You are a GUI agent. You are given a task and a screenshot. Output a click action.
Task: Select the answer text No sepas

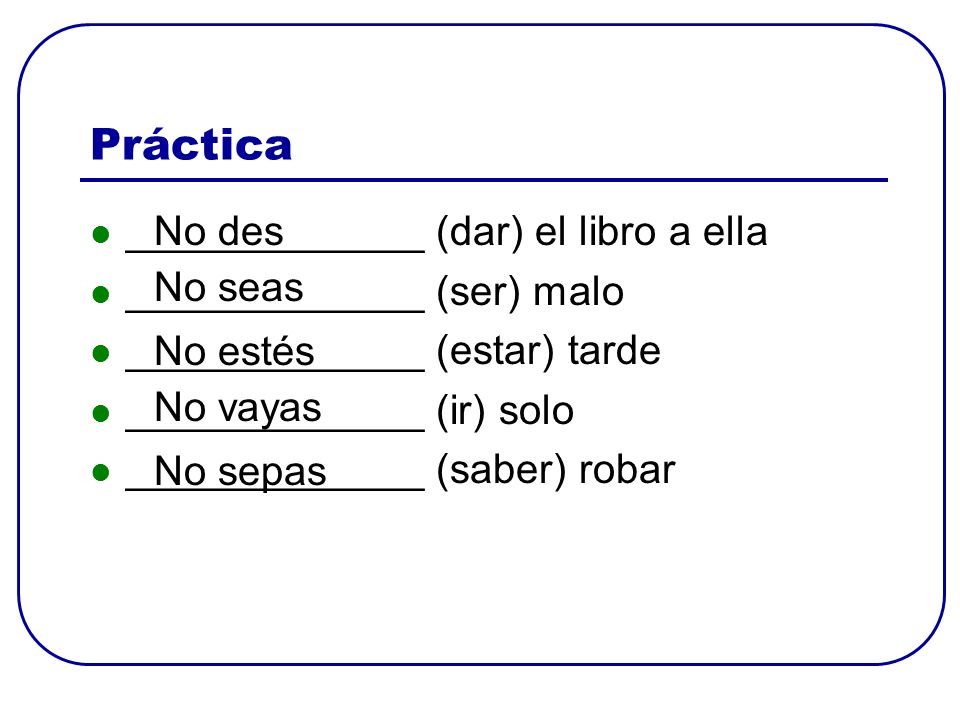241,472
